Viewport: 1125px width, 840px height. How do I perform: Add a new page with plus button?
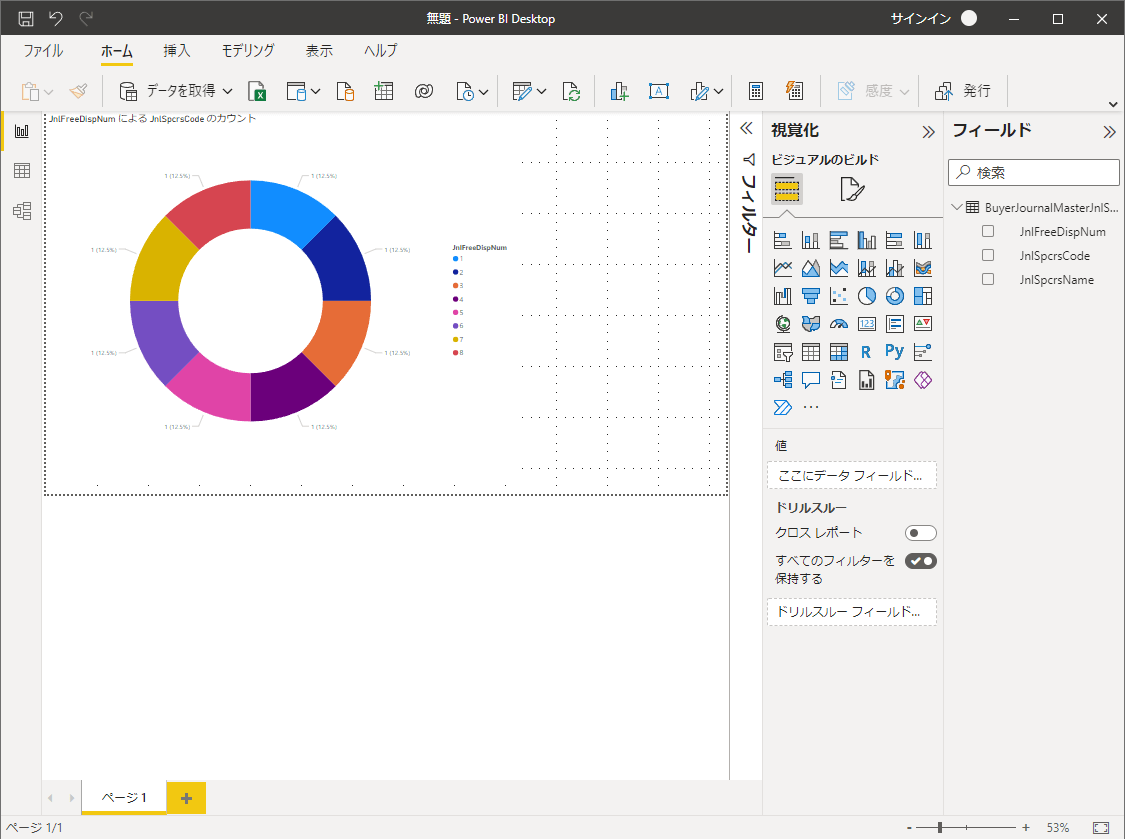click(186, 797)
